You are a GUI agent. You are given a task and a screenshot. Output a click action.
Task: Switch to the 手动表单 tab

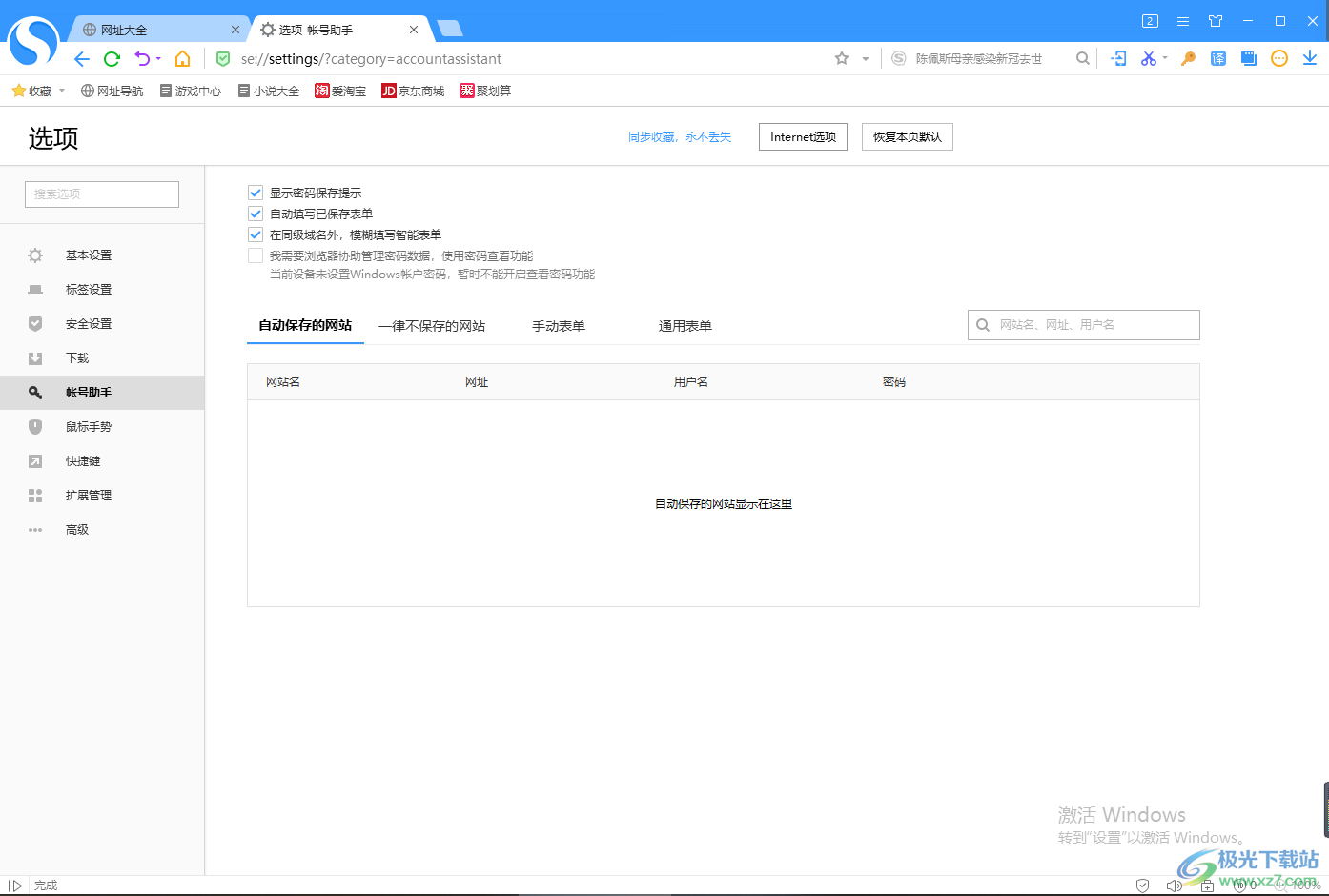point(559,326)
